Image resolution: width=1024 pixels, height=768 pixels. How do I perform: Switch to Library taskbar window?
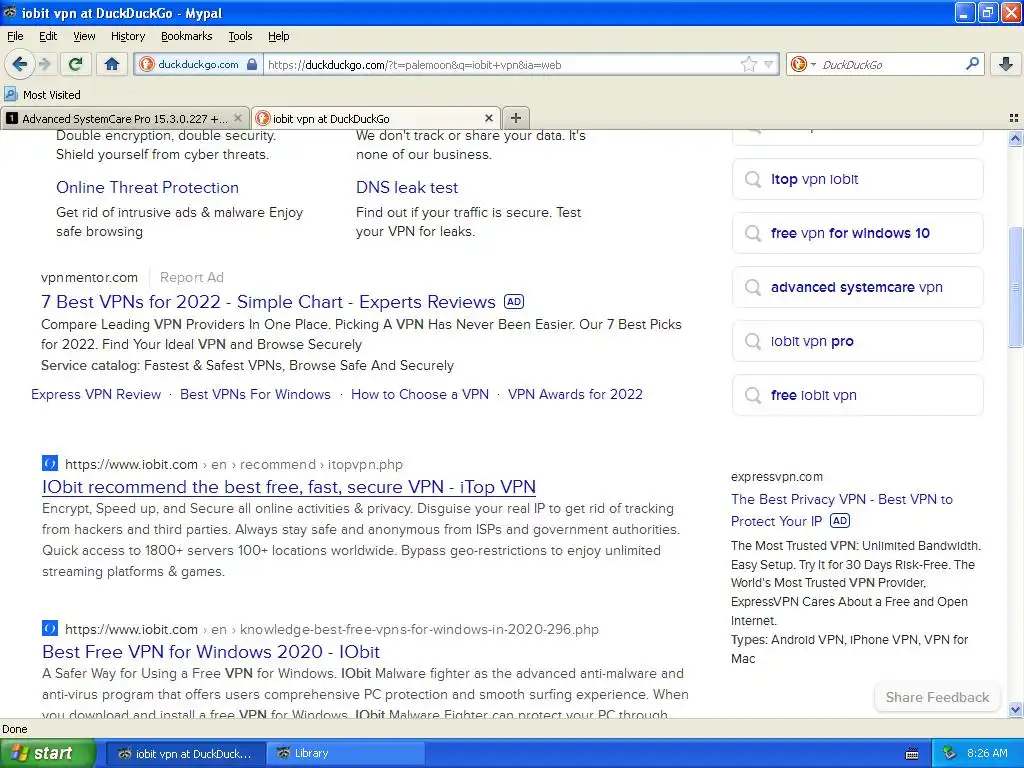pos(346,754)
